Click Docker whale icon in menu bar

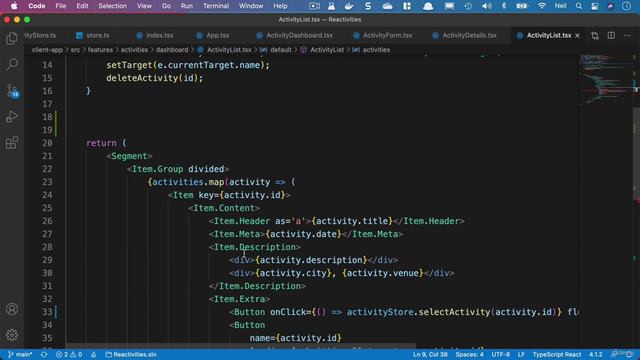click(349, 6)
